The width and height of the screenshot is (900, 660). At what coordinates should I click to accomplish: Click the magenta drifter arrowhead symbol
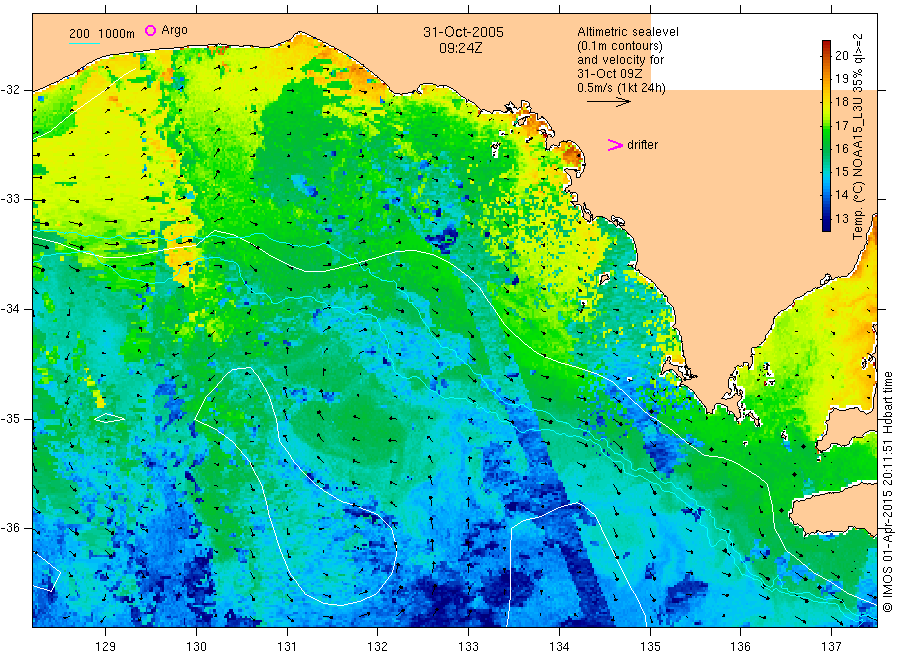coord(615,145)
